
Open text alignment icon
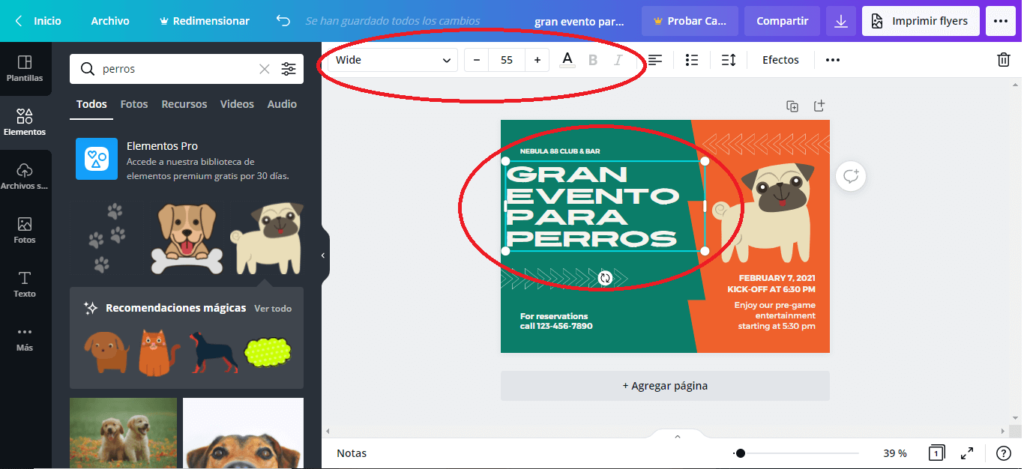pyautogui.click(x=655, y=60)
